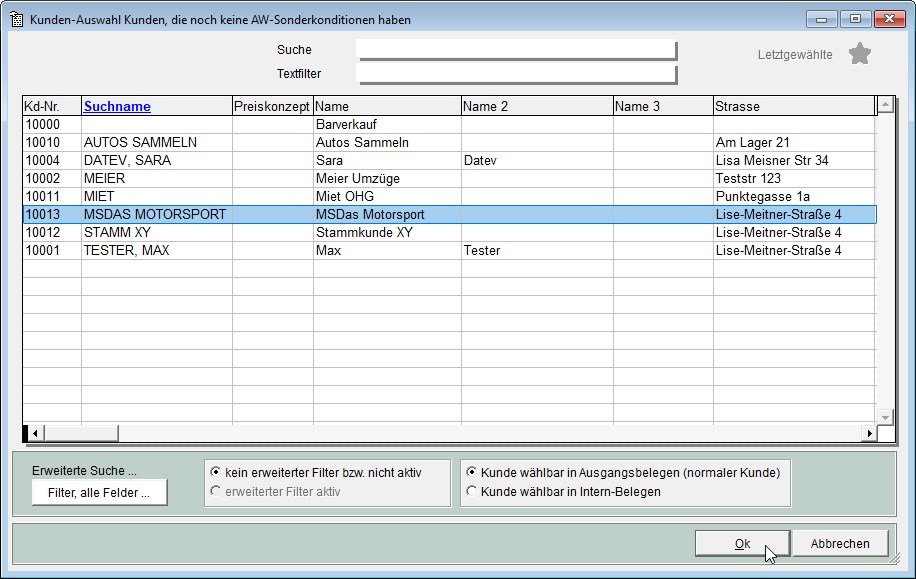Select the STAMM XY customer row
Image resolution: width=916 pixels, height=579 pixels.
pos(449,233)
